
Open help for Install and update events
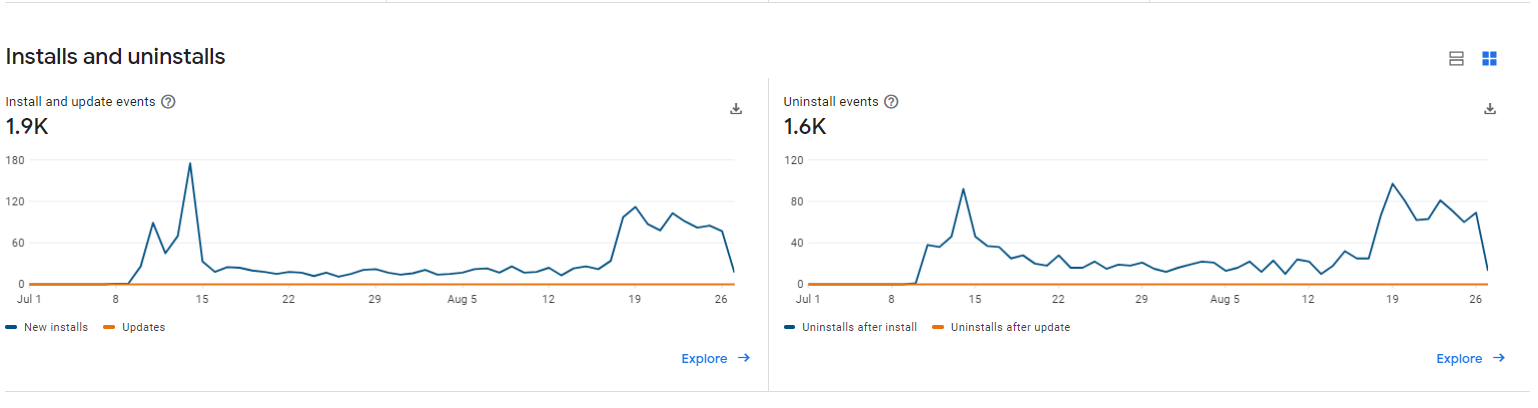168,101
